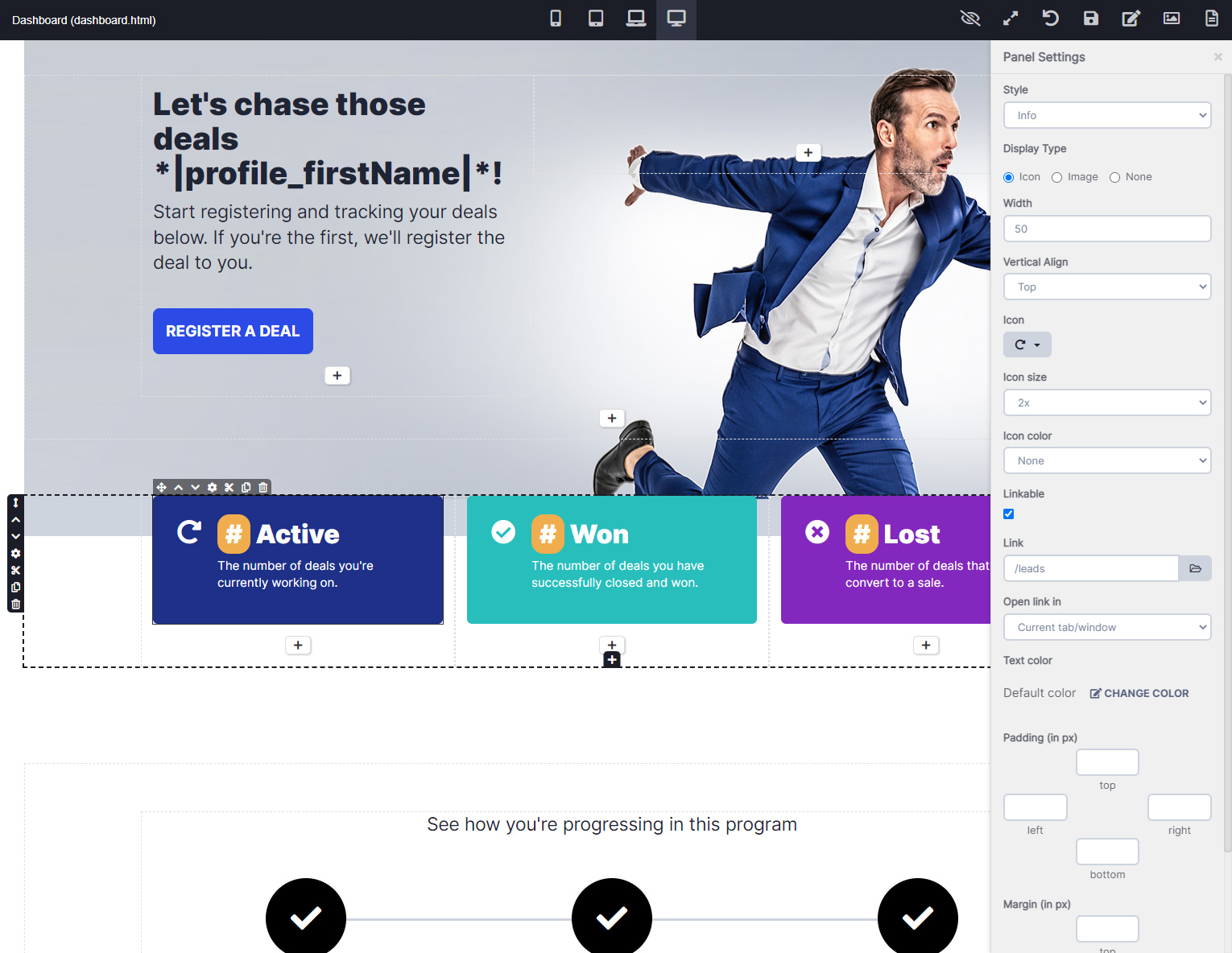Duplicate the row with the copy icon
This screenshot has height=953, width=1232.
[15, 587]
